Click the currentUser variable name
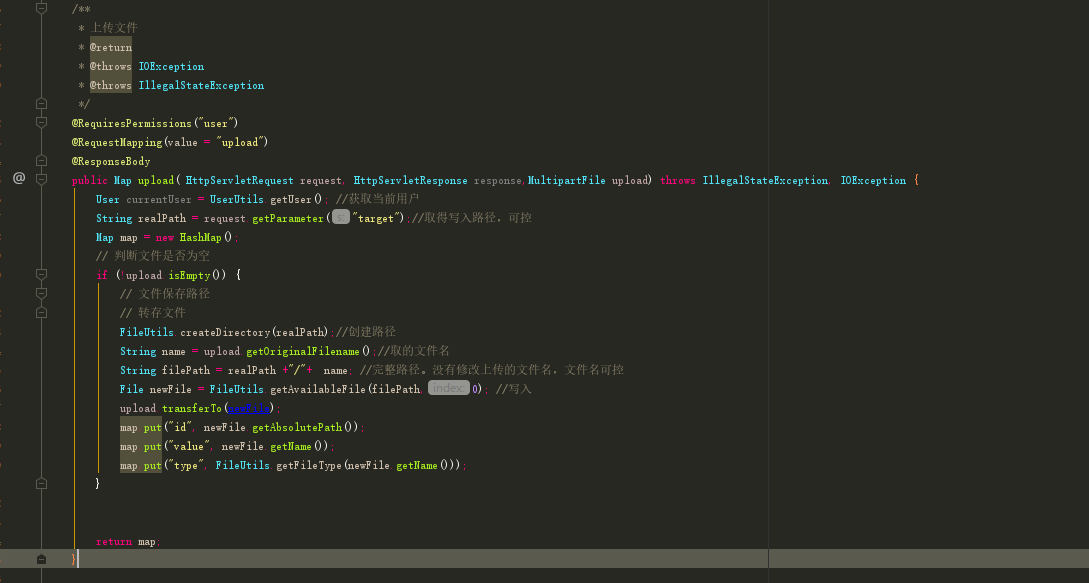The width and height of the screenshot is (1089, 583). 158,199
